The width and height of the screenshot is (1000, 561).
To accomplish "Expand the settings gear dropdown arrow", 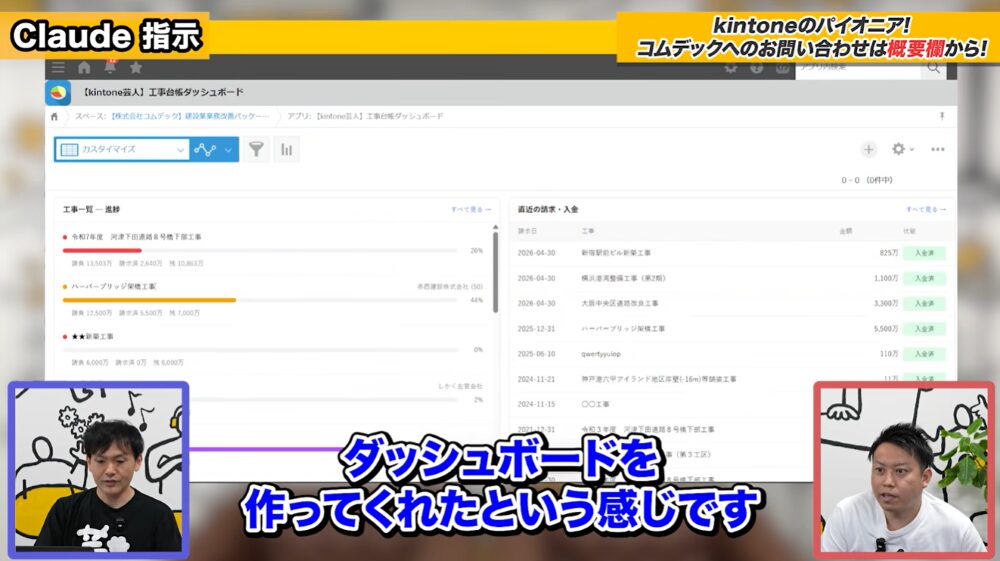I will click(x=912, y=149).
